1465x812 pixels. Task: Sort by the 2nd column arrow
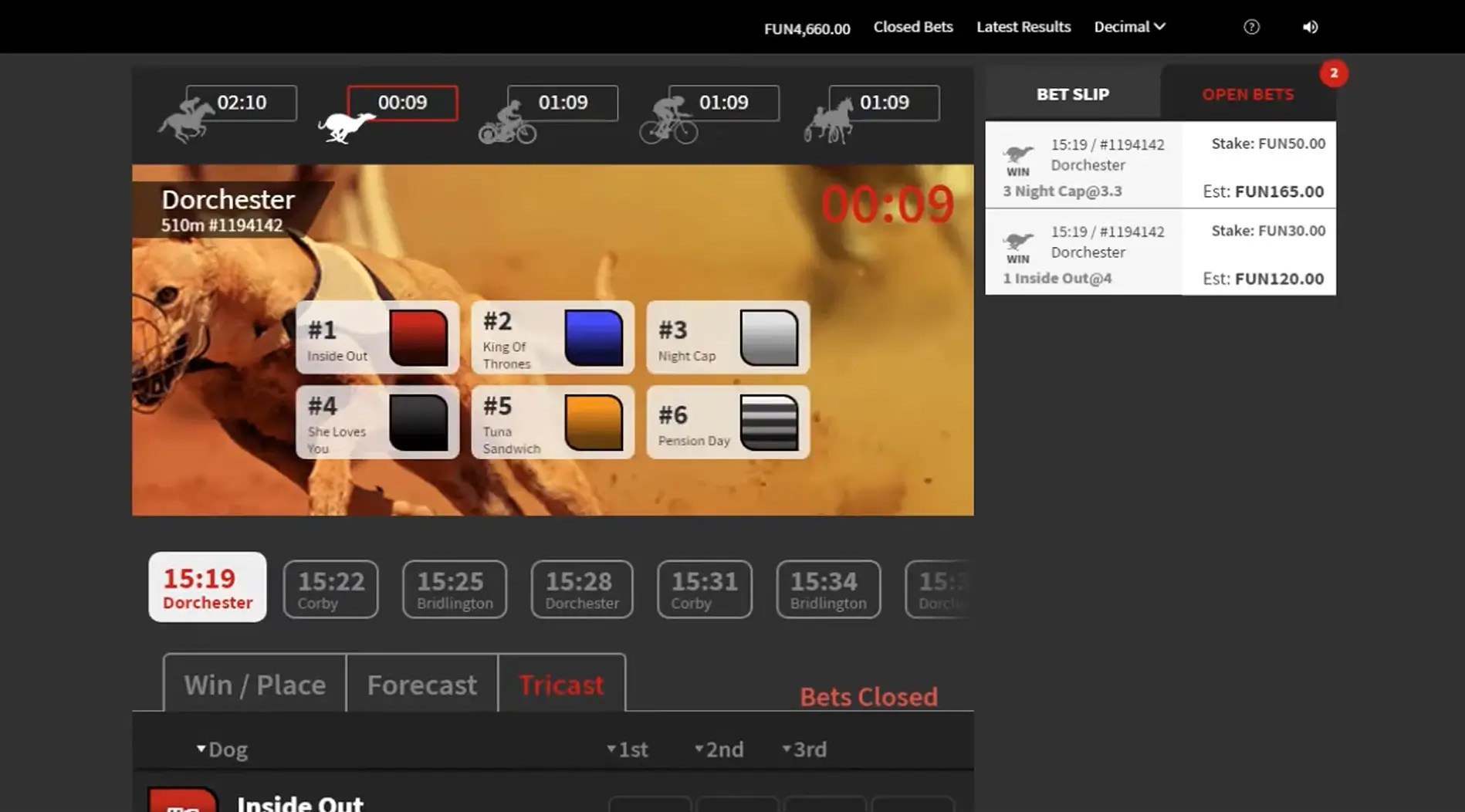point(699,749)
